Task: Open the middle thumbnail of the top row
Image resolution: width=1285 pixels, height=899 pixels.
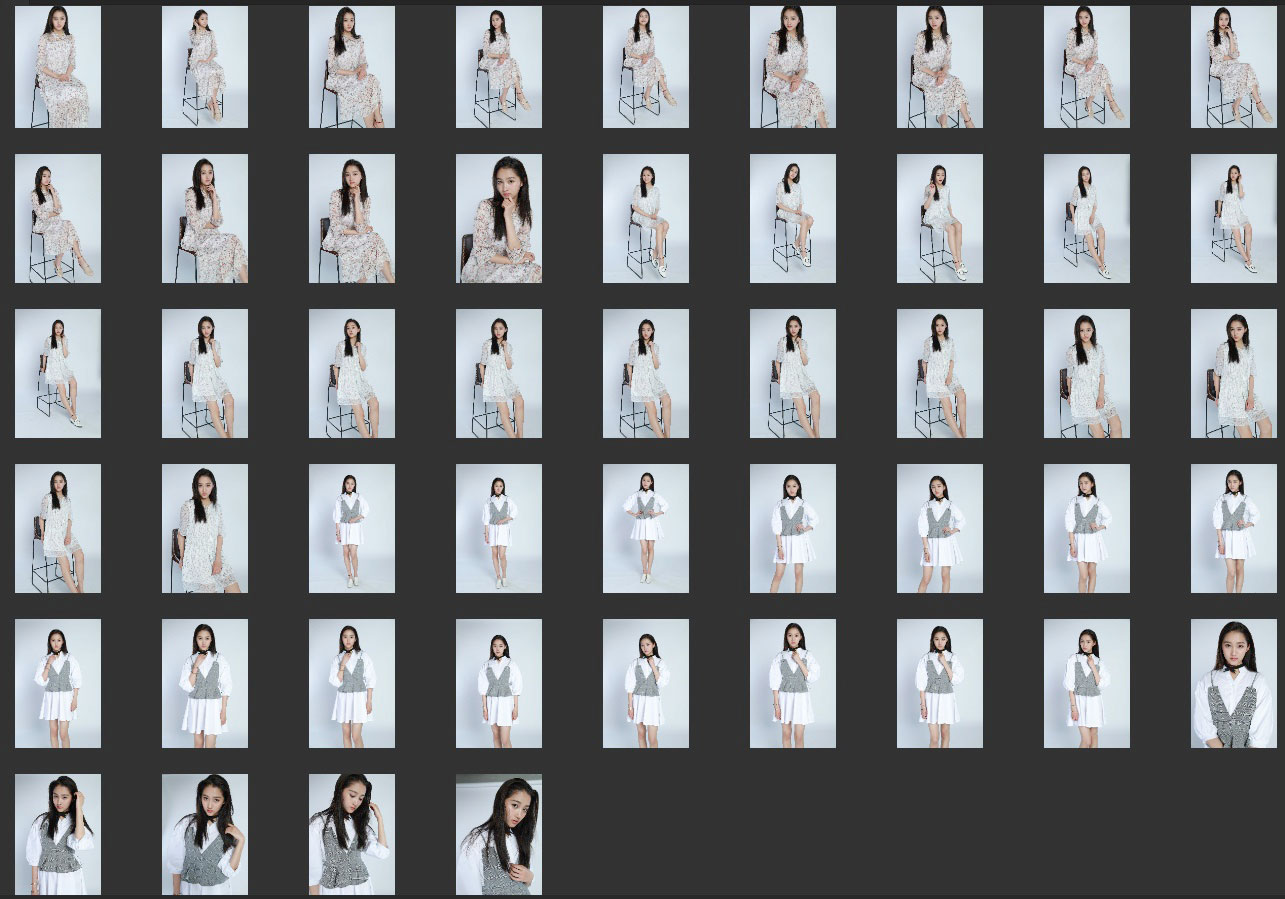Action: [x=645, y=67]
